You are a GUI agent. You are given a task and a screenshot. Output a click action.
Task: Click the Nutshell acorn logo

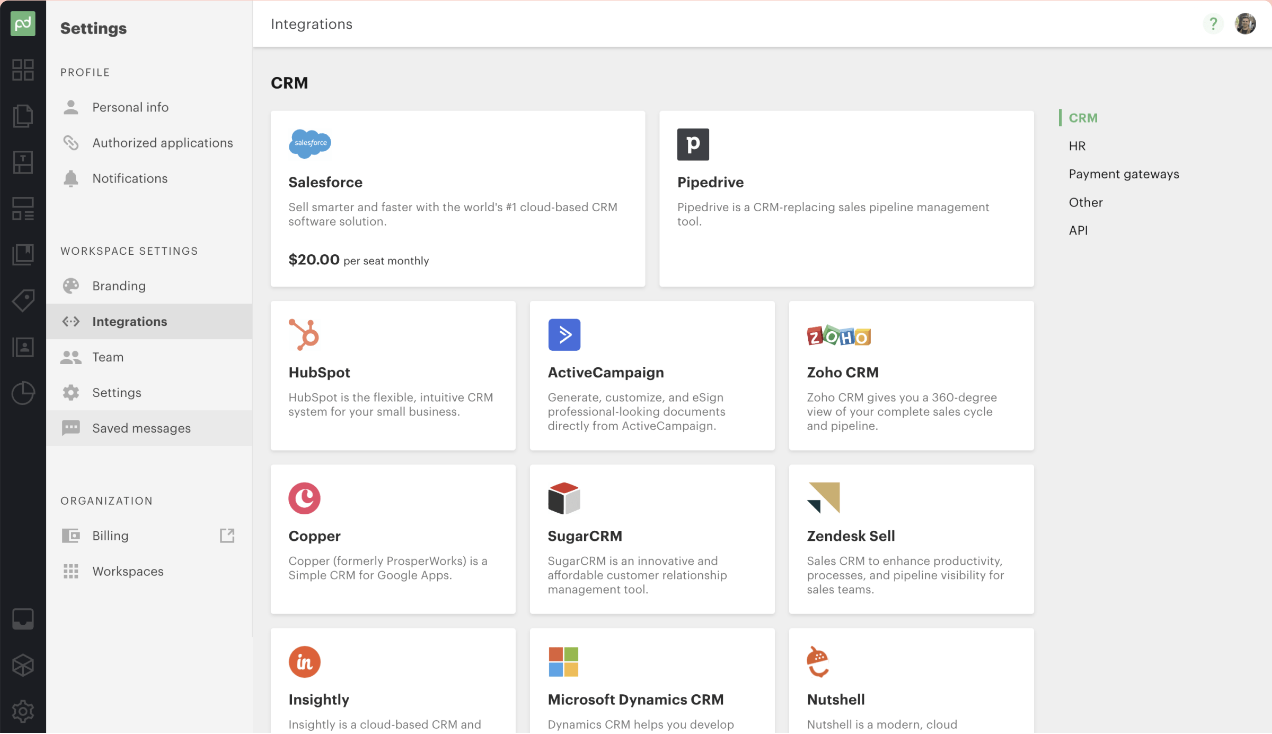[x=818, y=662]
